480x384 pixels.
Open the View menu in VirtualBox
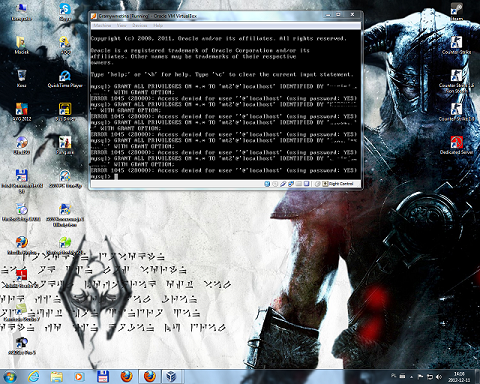122,25
